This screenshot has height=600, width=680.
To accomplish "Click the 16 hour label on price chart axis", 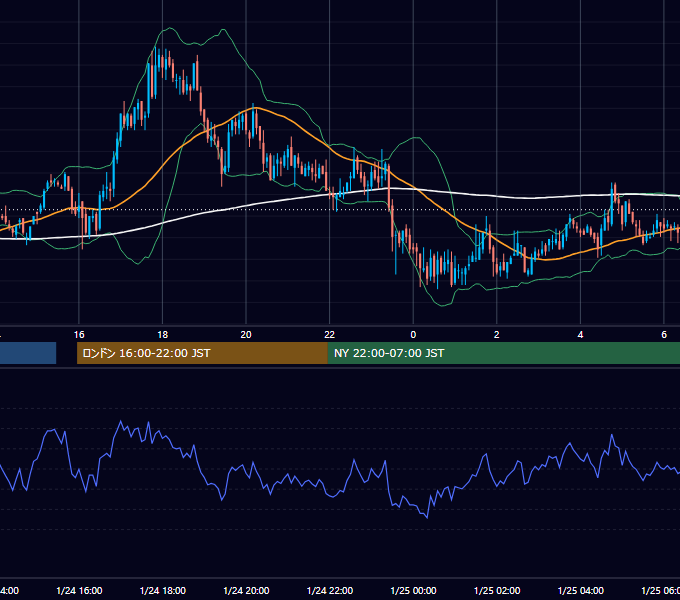I will click(79, 335).
